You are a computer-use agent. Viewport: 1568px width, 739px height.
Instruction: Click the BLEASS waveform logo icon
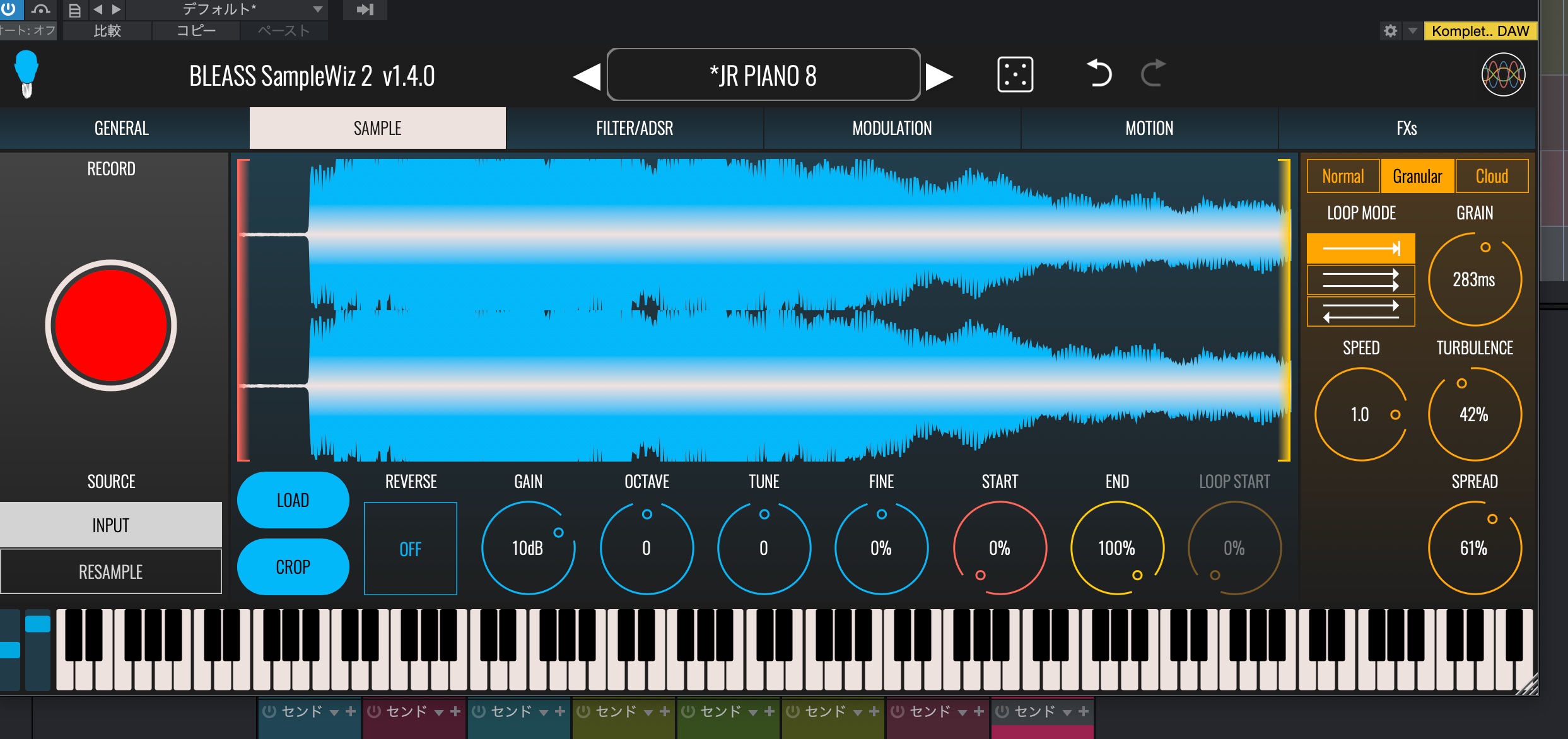(x=1503, y=75)
